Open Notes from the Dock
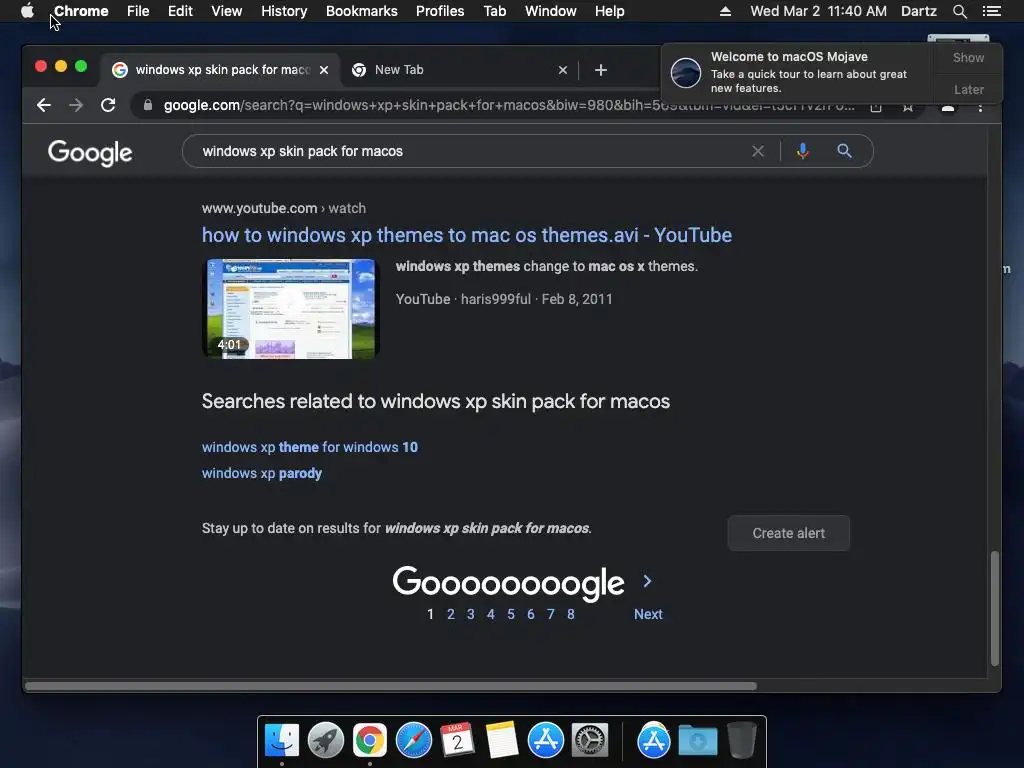Image resolution: width=1024 pixels, height=768 pixels. coord(502,740)
